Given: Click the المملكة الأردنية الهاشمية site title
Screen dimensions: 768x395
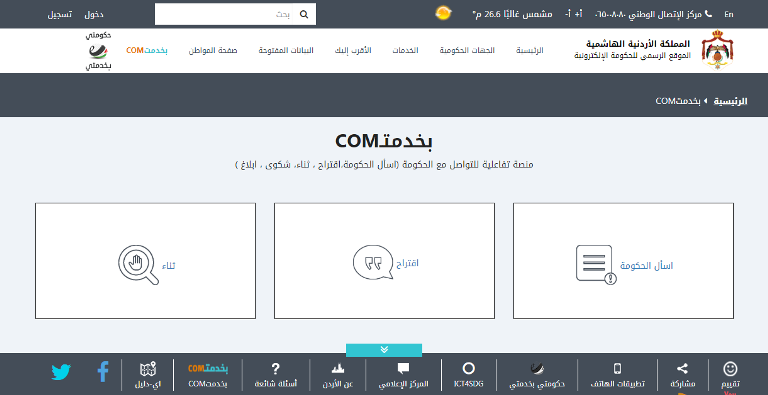Looking at the screenshot, I should [638, 44].
